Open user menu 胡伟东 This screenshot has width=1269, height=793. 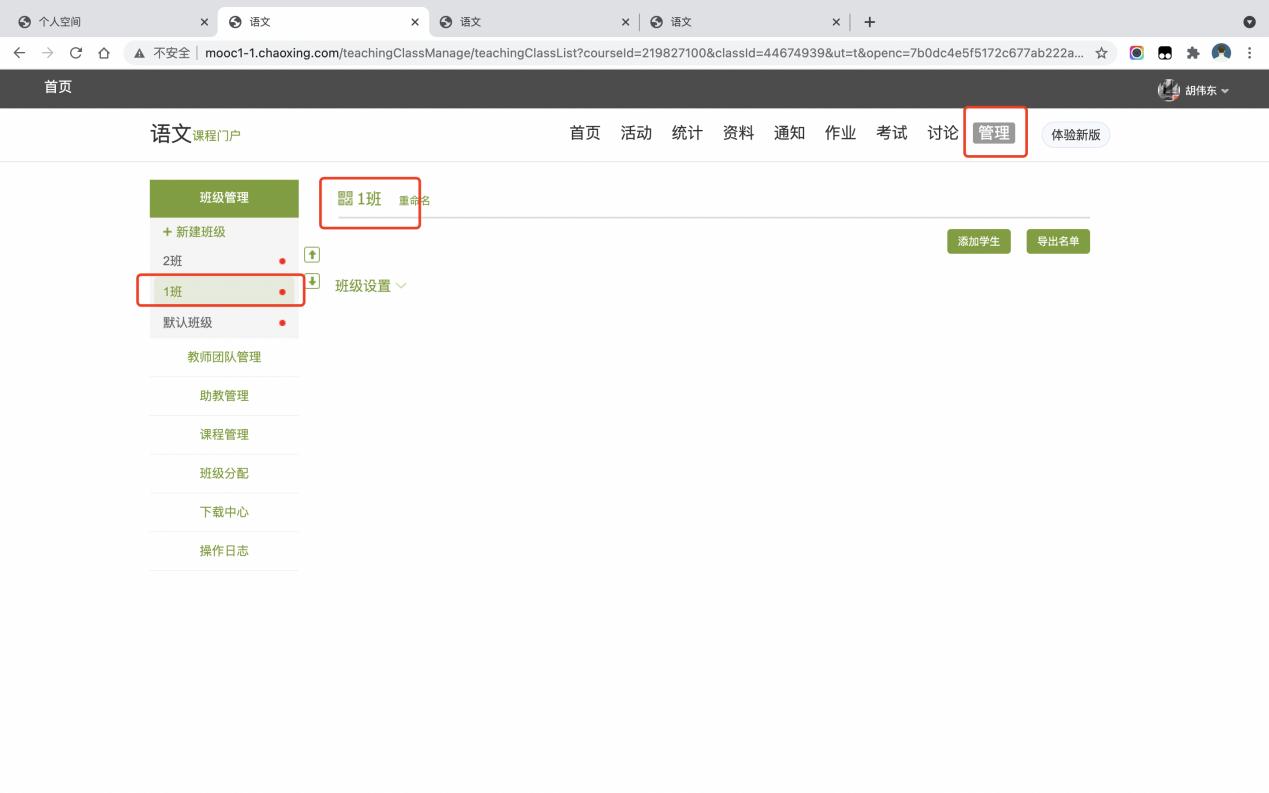click(1194, 90)
